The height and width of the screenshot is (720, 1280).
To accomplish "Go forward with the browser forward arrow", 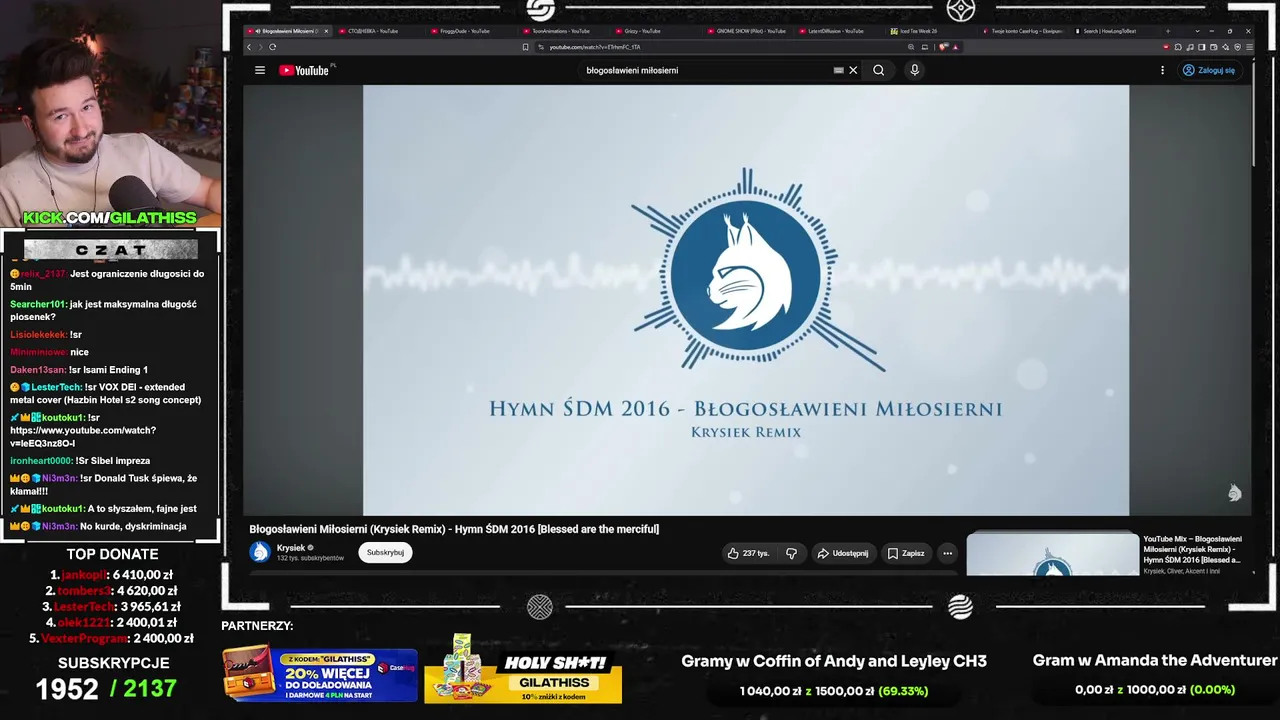I will [x=260, y=47].
